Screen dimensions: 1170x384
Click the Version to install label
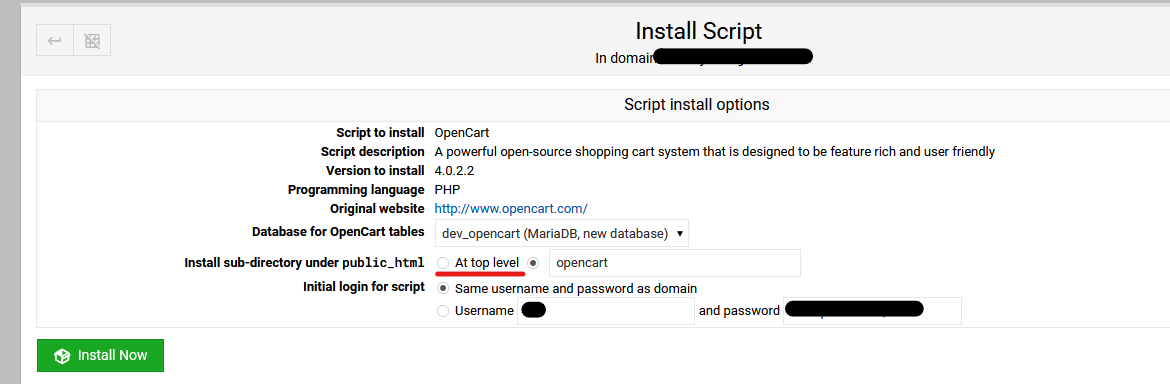point(375,171)
